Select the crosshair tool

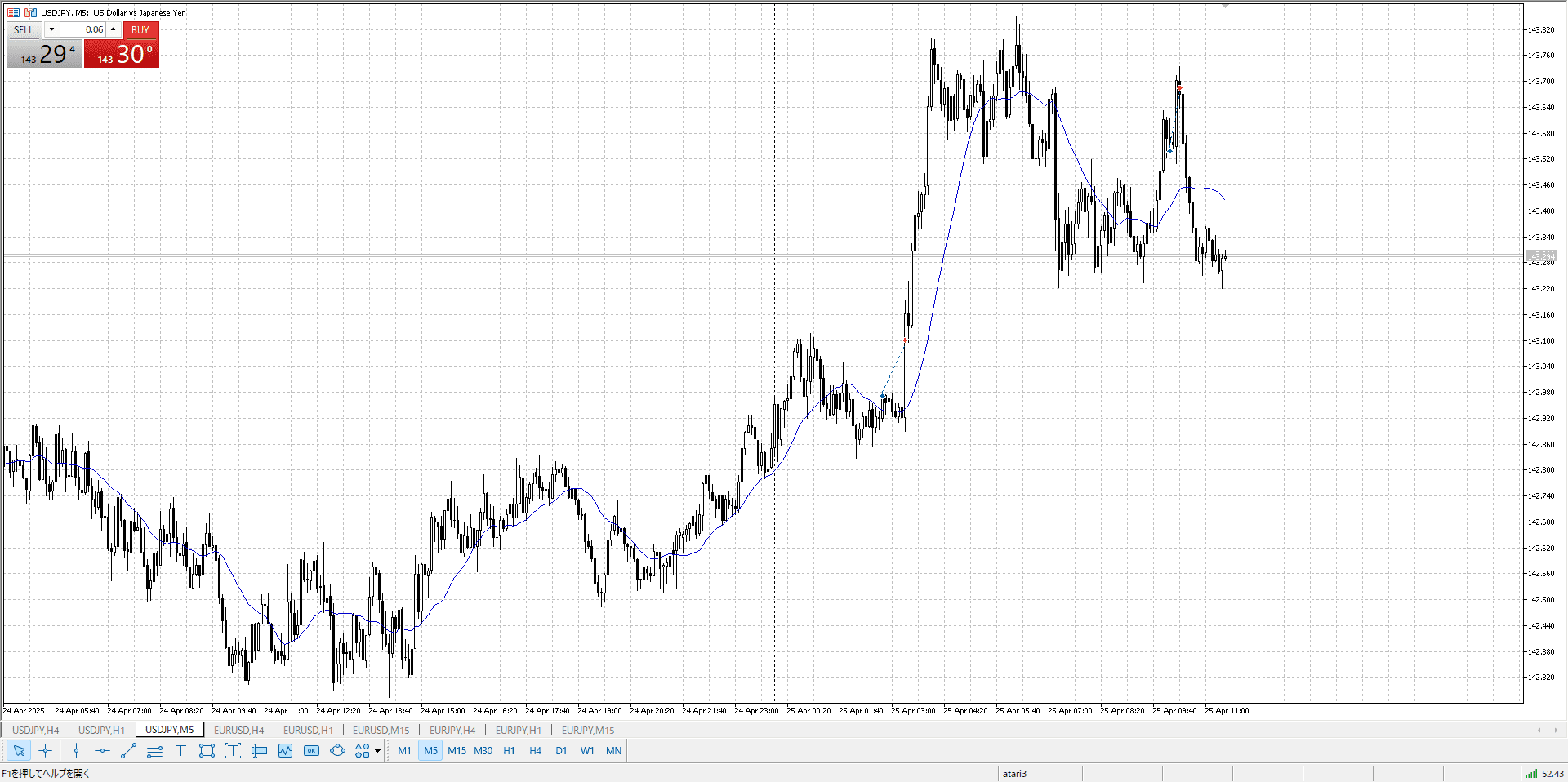coord(45,751)
